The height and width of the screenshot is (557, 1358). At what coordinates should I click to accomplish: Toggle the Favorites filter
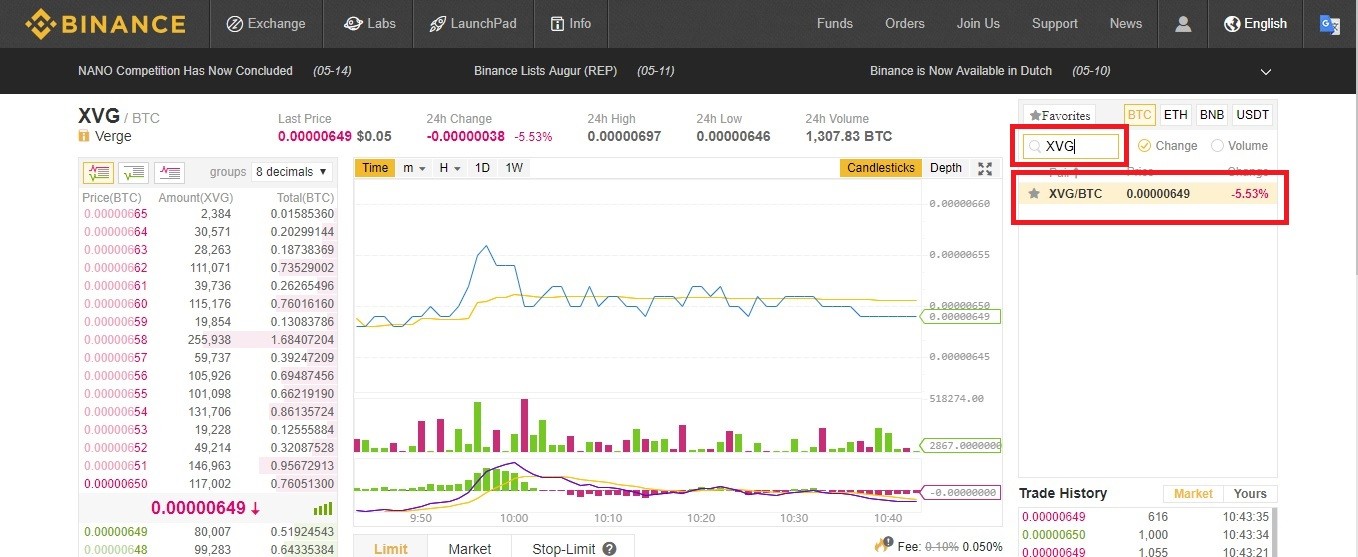click(1060, 115)
